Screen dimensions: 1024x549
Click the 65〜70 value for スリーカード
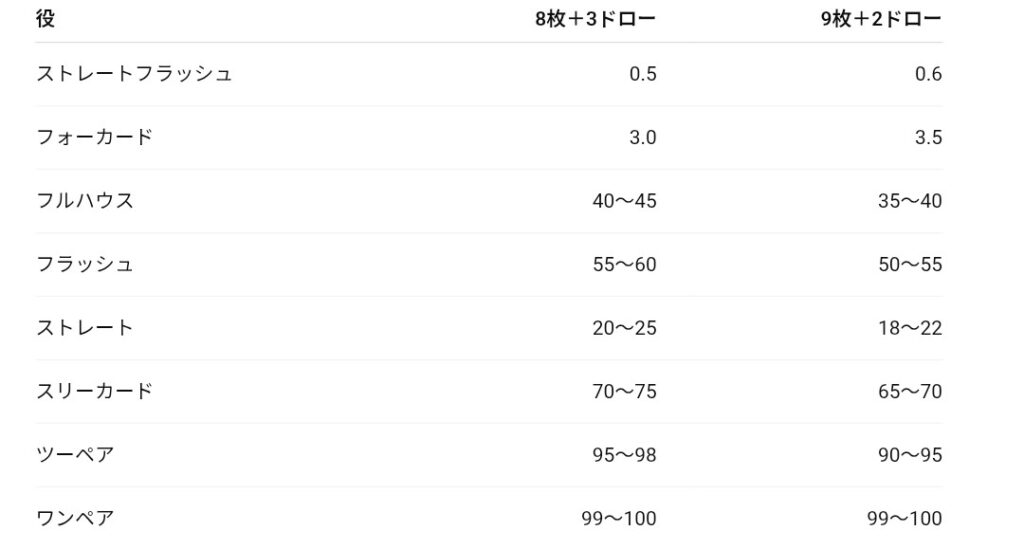[x=910, y=391]
